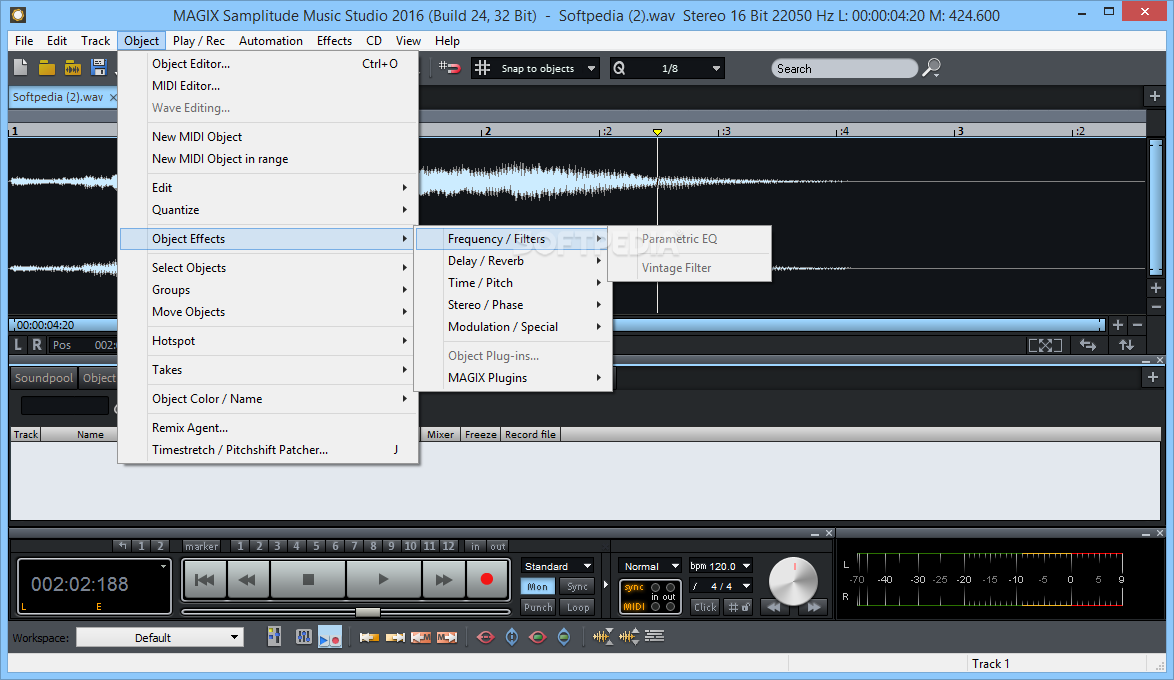Click the Freeze column header

[x=481, y=434]
